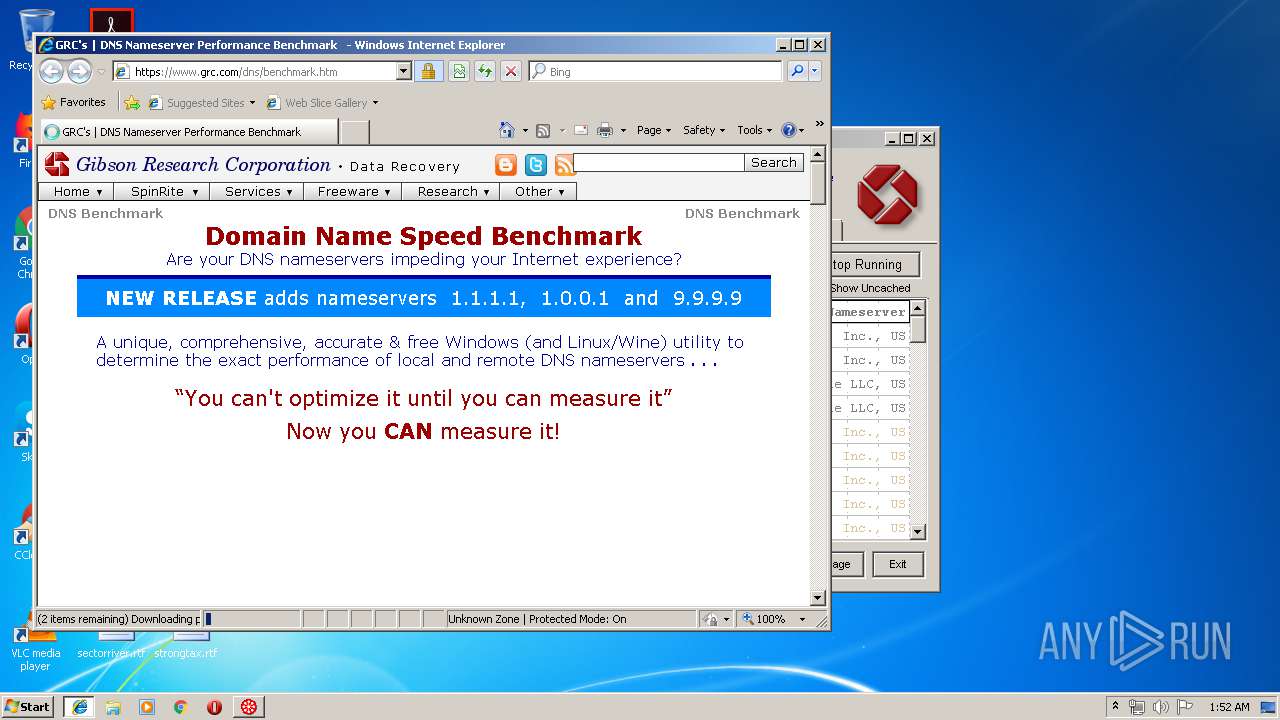Click Add to Favorites Bar star icon

coord(131,102)
